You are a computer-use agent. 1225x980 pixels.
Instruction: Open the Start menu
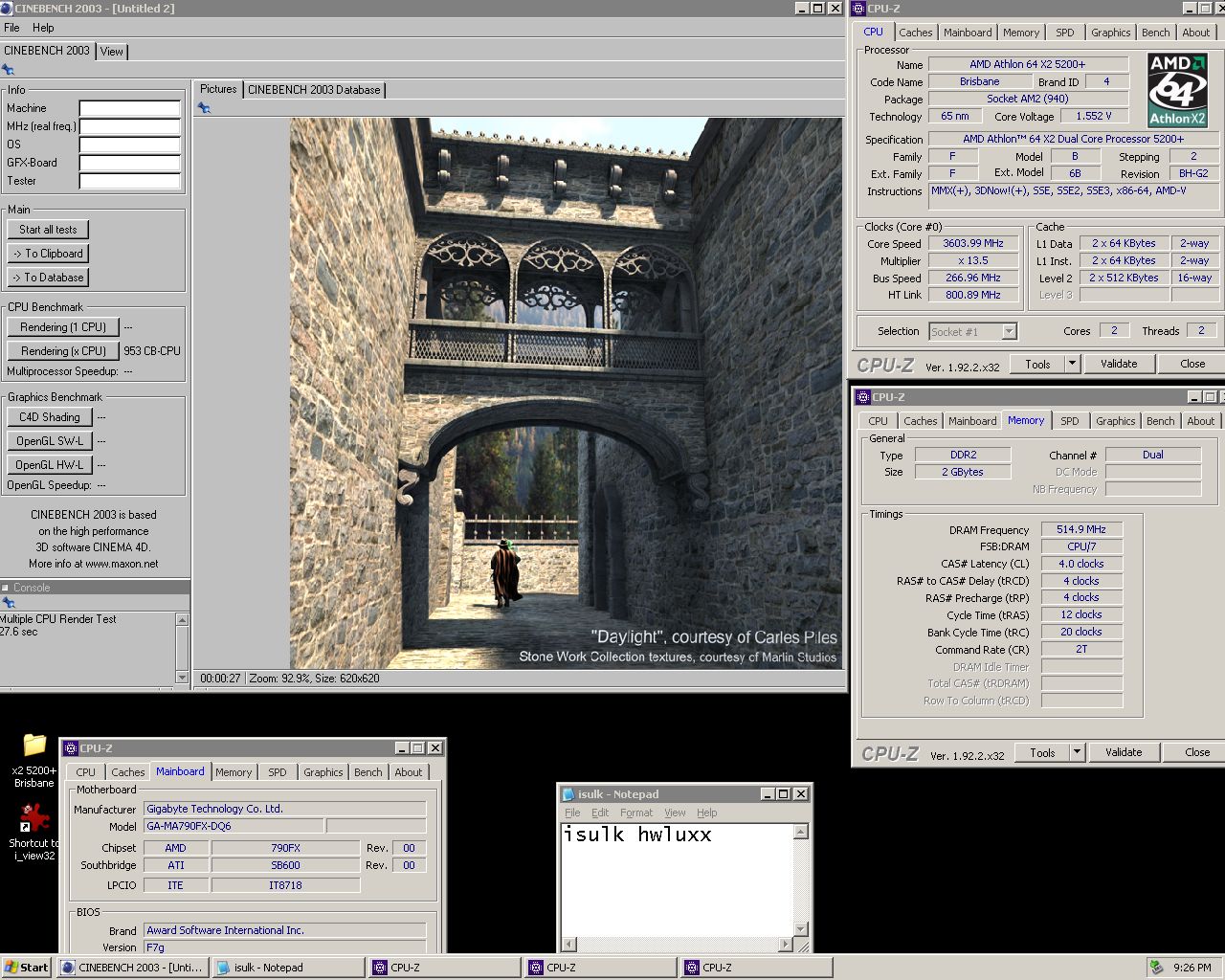[26, 968]
